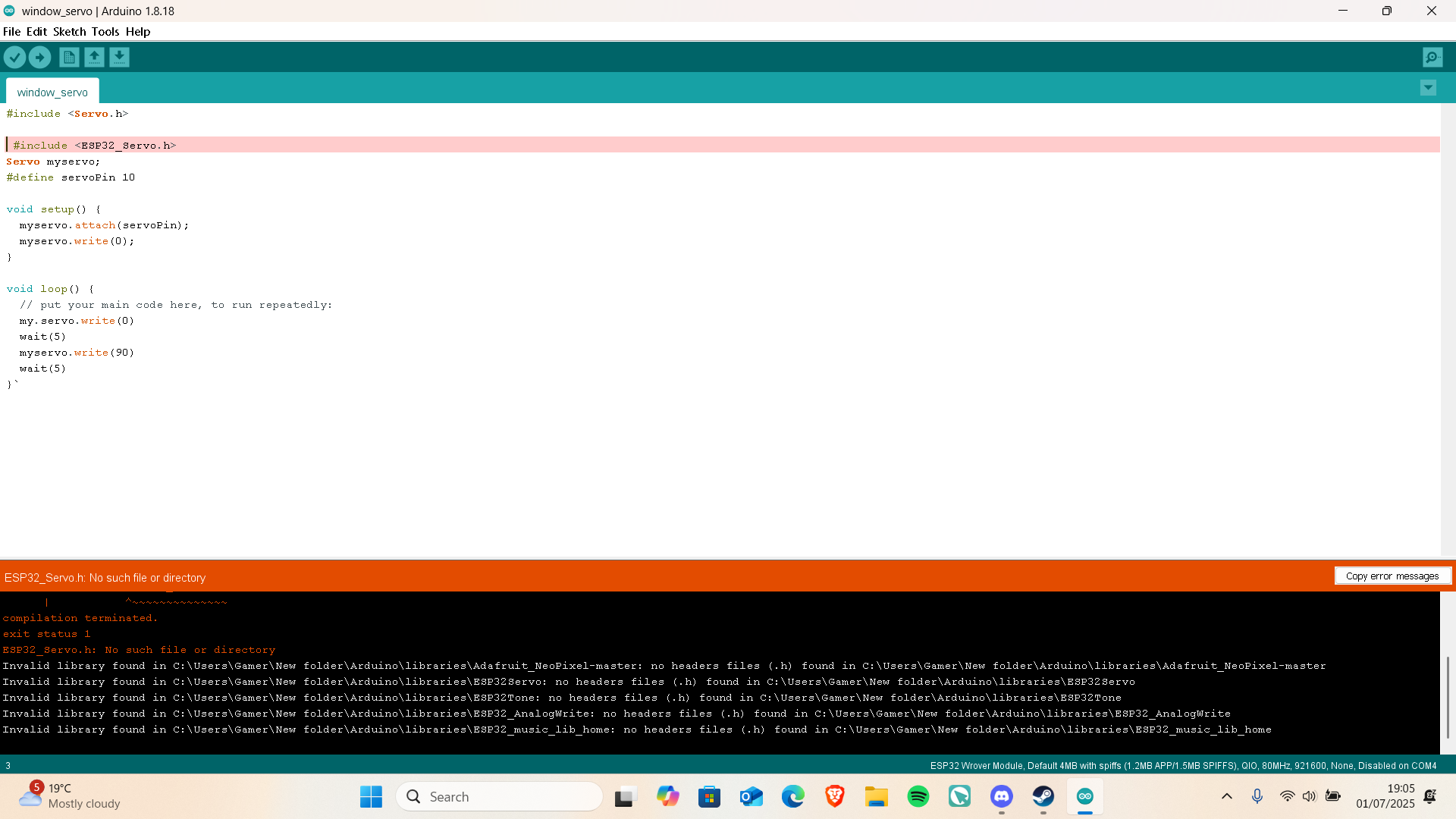Click 'myservo.attach(servoPin);' line
1456x819 pixels.
coord(104,225)
